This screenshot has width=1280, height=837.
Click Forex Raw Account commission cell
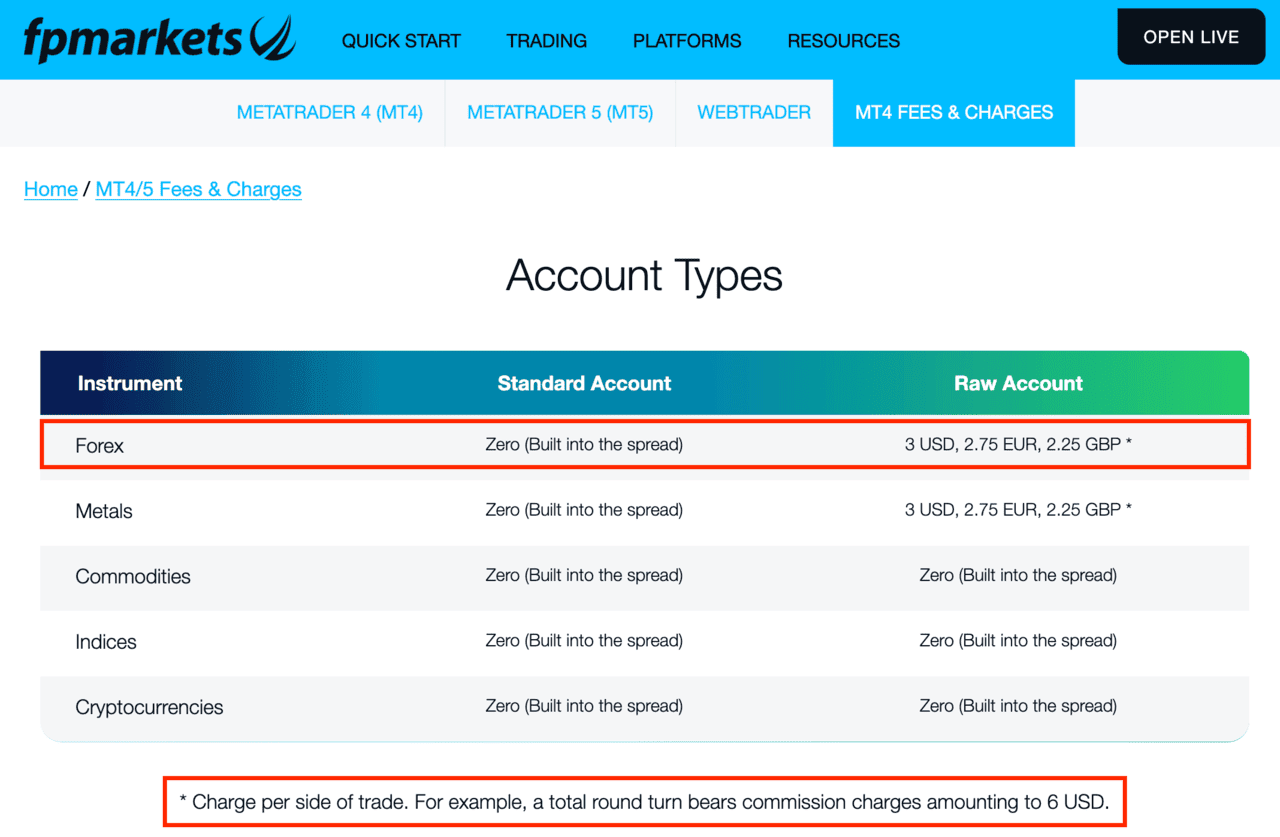pos(1018,444)
